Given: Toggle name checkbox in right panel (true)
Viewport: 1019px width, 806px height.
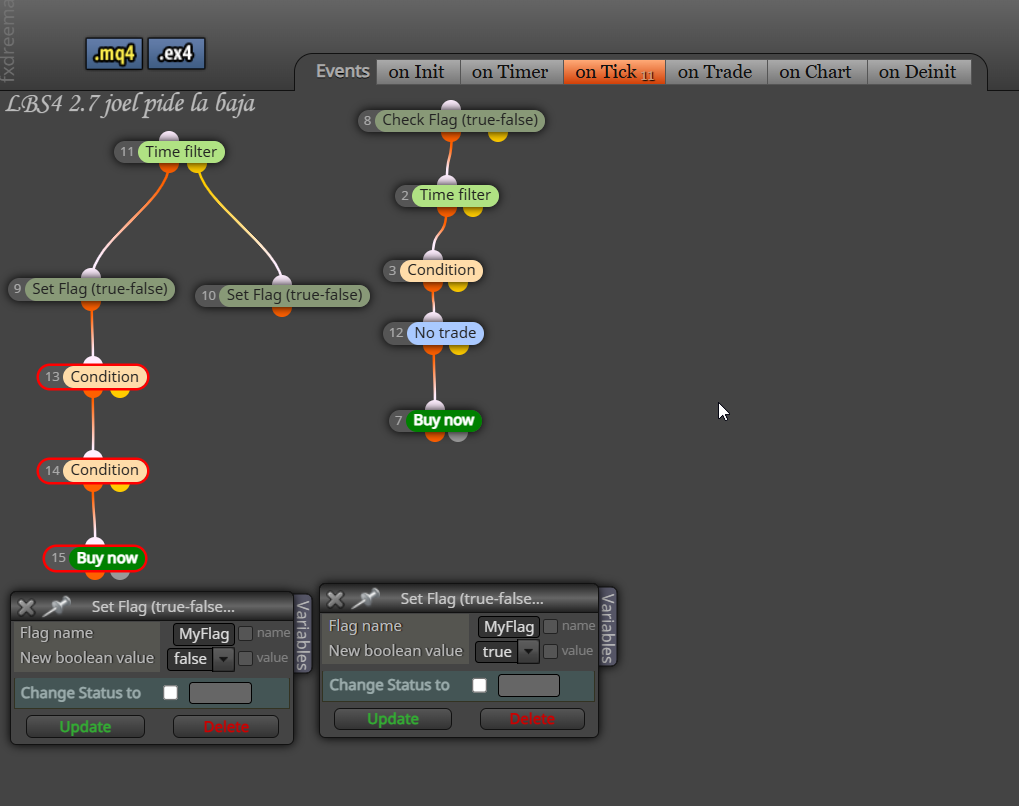Looking at the screenshot, I should click(x=550, y=626).
